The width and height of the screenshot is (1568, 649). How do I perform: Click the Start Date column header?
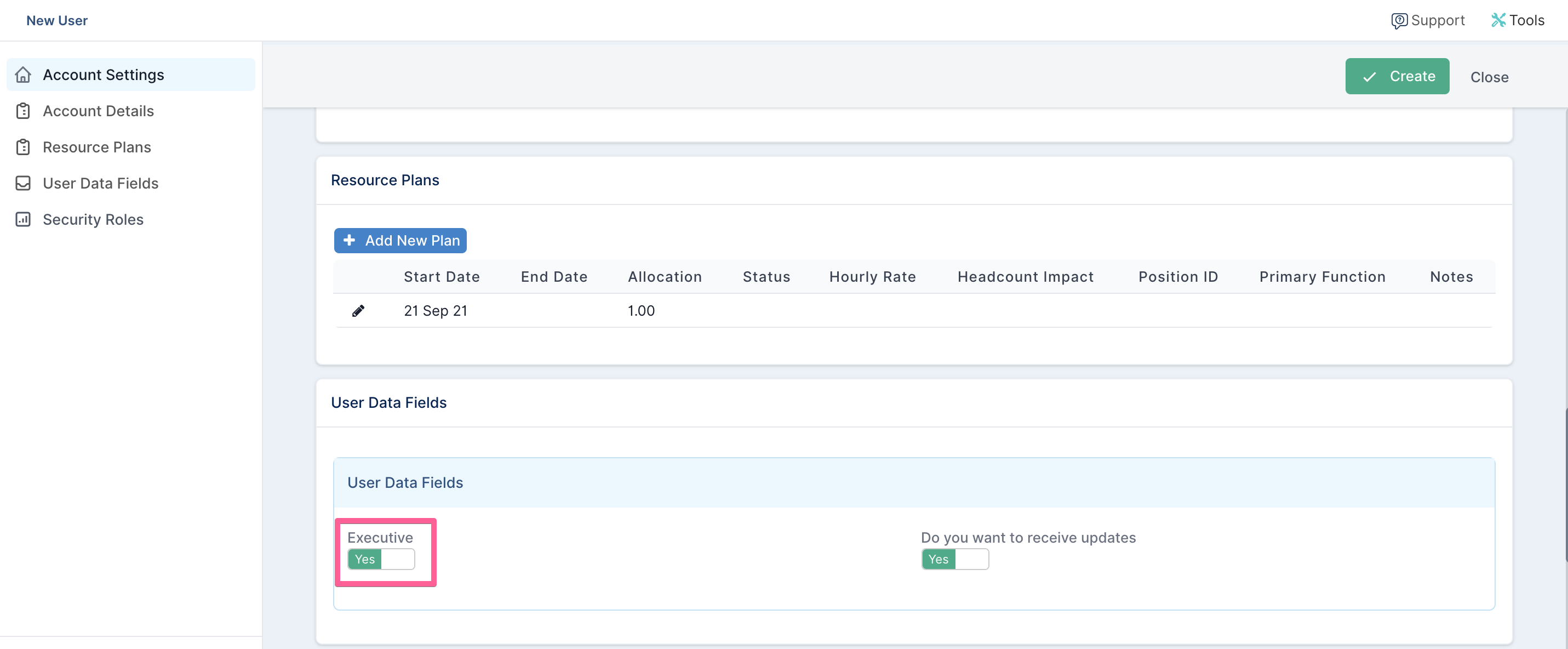tap(441, 276)
